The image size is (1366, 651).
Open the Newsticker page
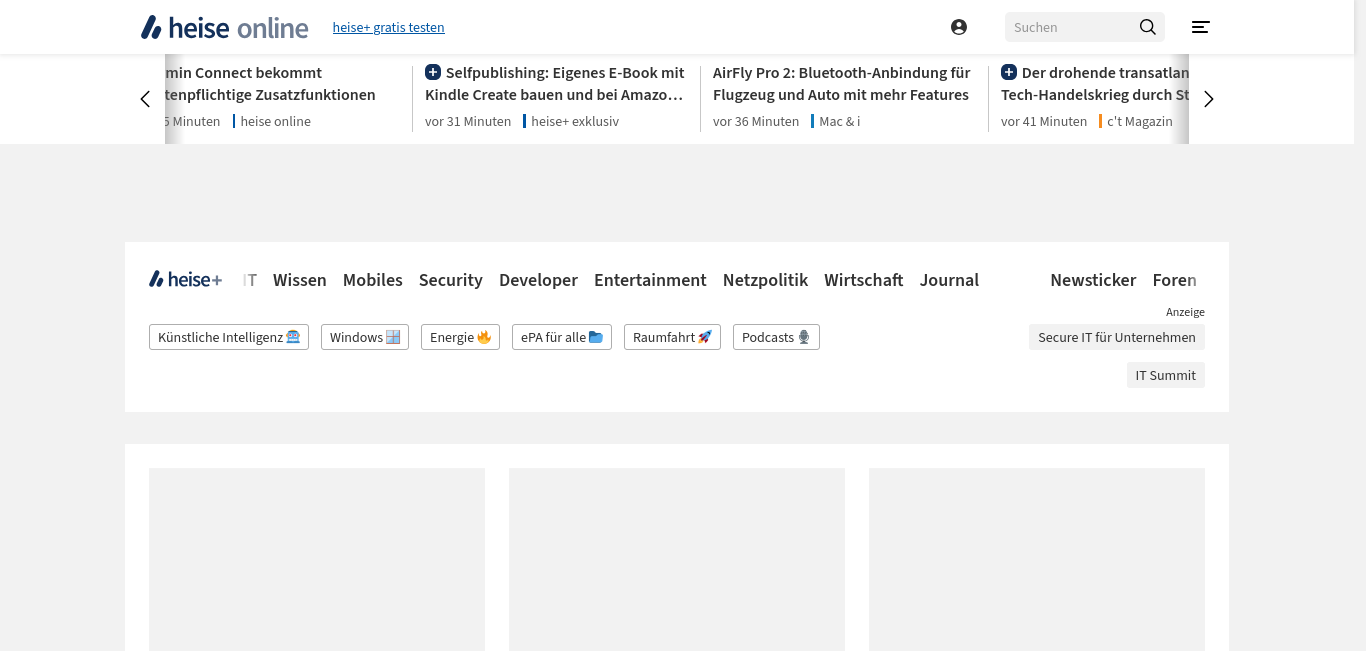pos(1093,280)
